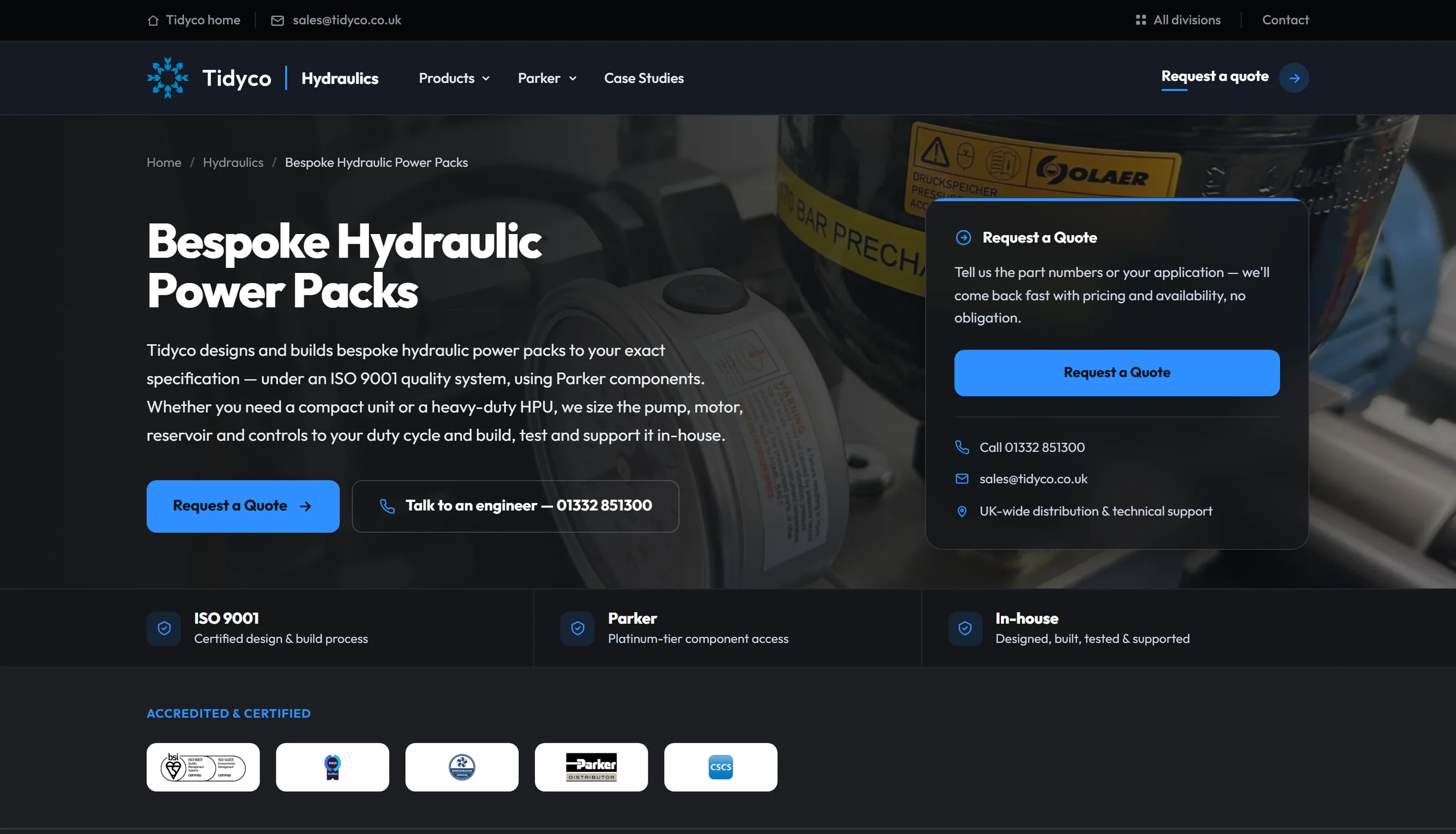Click the 'Platinum-tier component access' text

coord(697,639)
